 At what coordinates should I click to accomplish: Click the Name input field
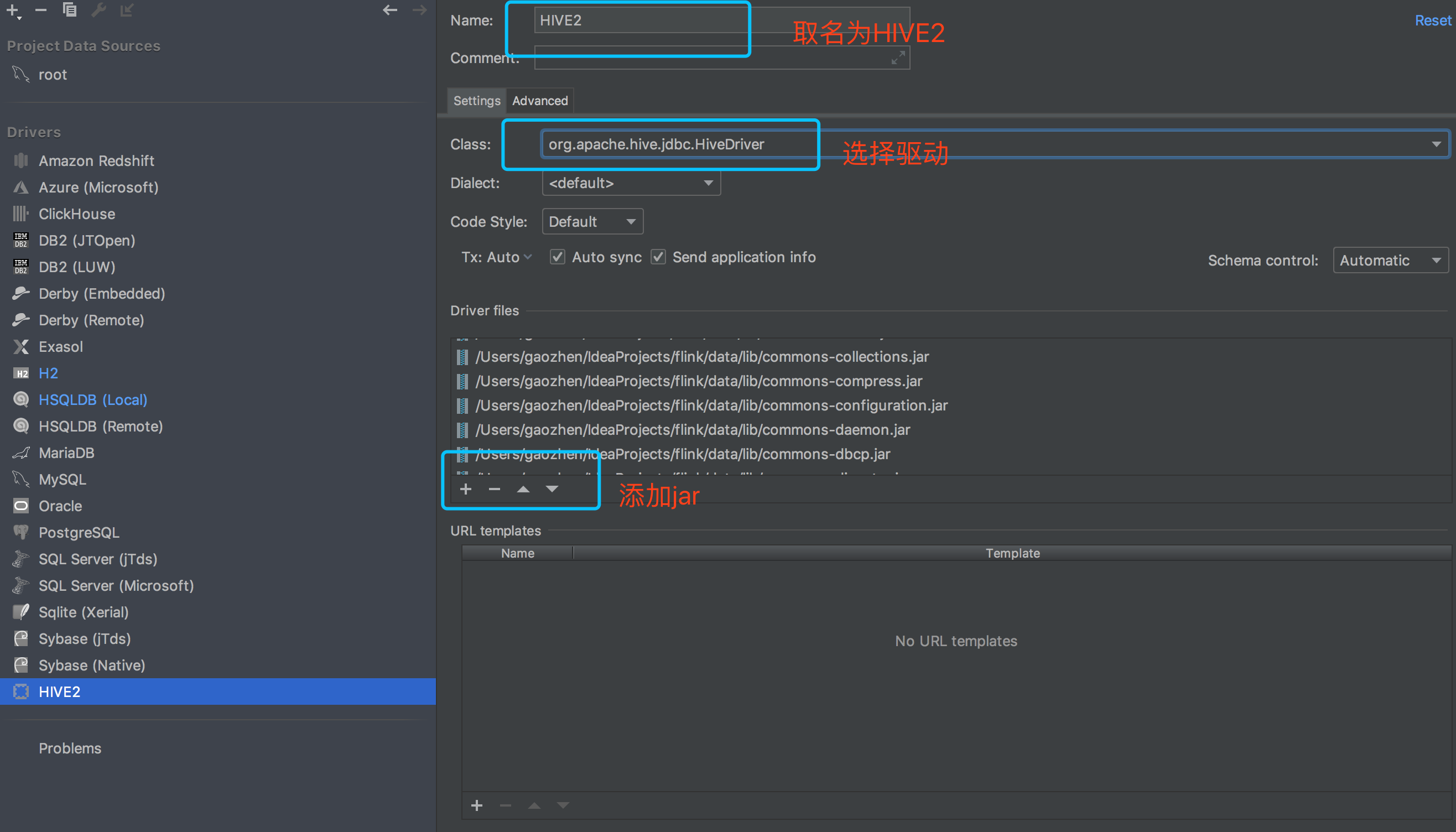[640, 20]
